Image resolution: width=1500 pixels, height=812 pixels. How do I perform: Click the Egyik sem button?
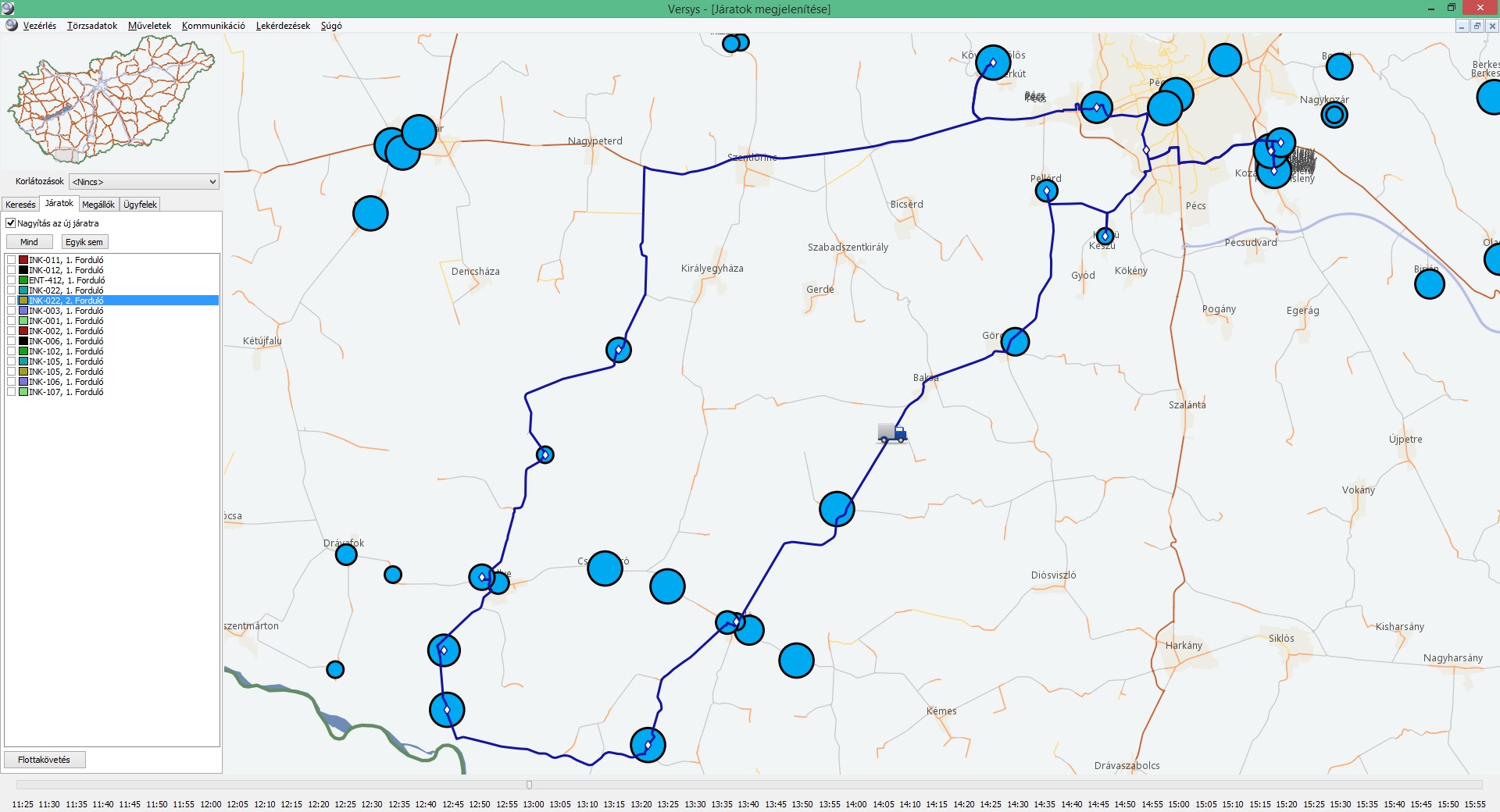84,242
